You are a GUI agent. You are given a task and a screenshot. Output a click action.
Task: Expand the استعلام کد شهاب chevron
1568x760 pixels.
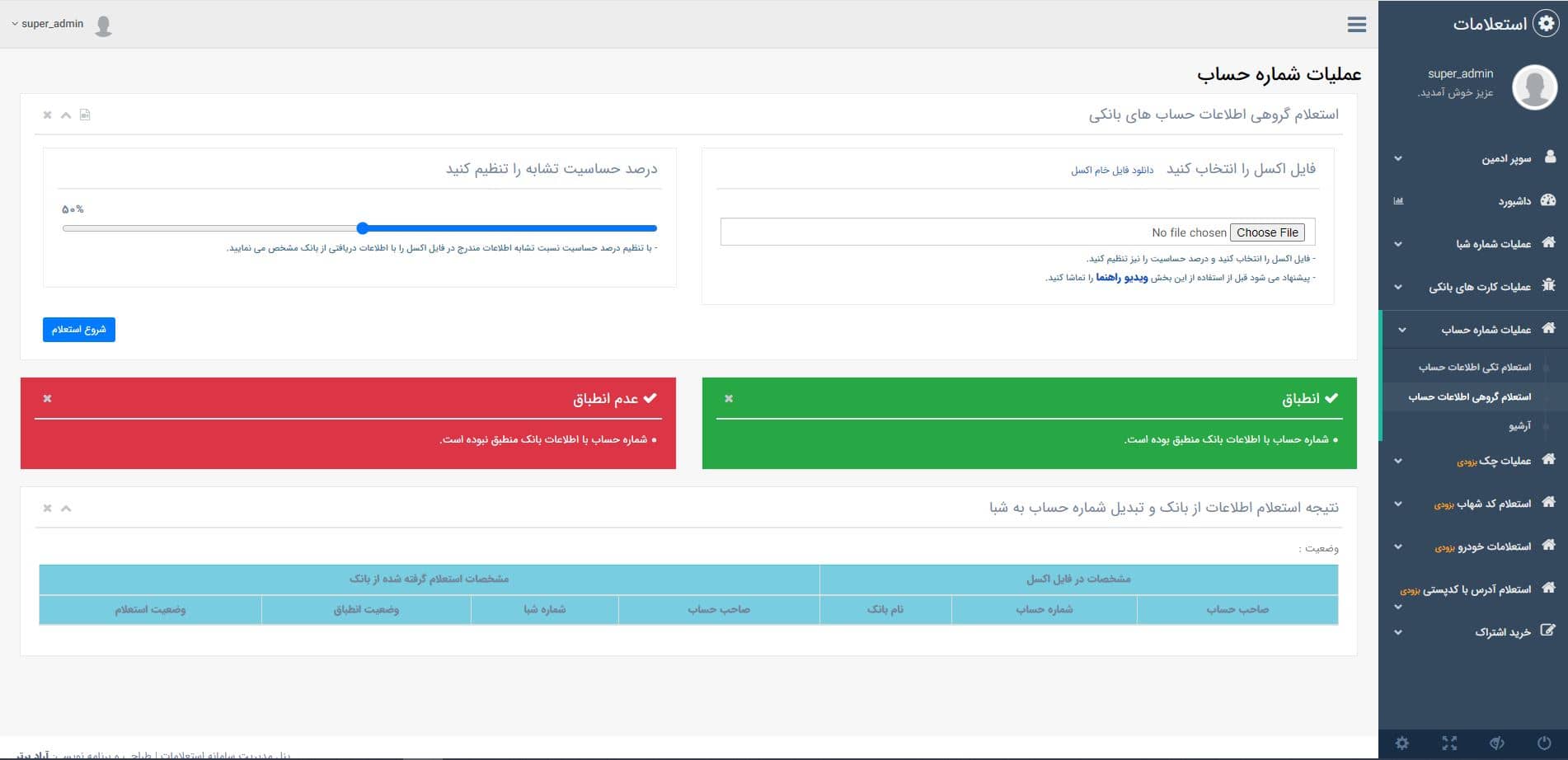[1398, 504]
